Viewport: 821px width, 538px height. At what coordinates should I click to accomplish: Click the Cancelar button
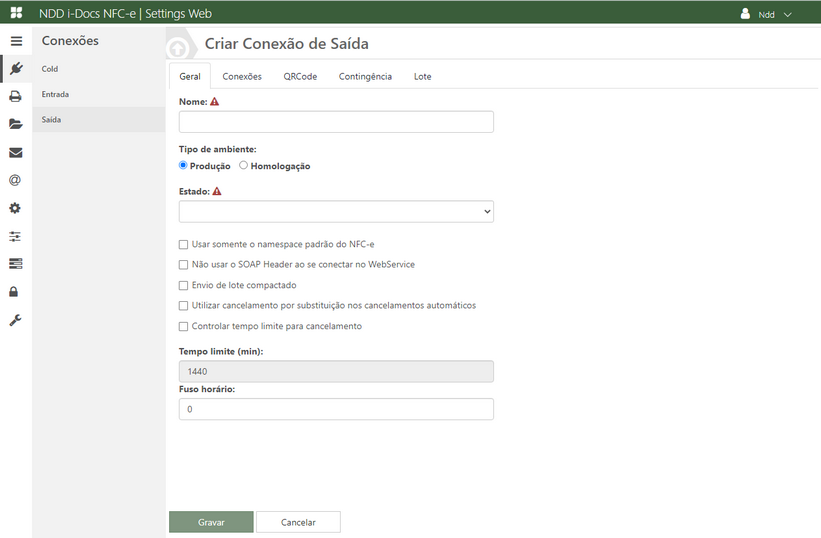(298, 522)
